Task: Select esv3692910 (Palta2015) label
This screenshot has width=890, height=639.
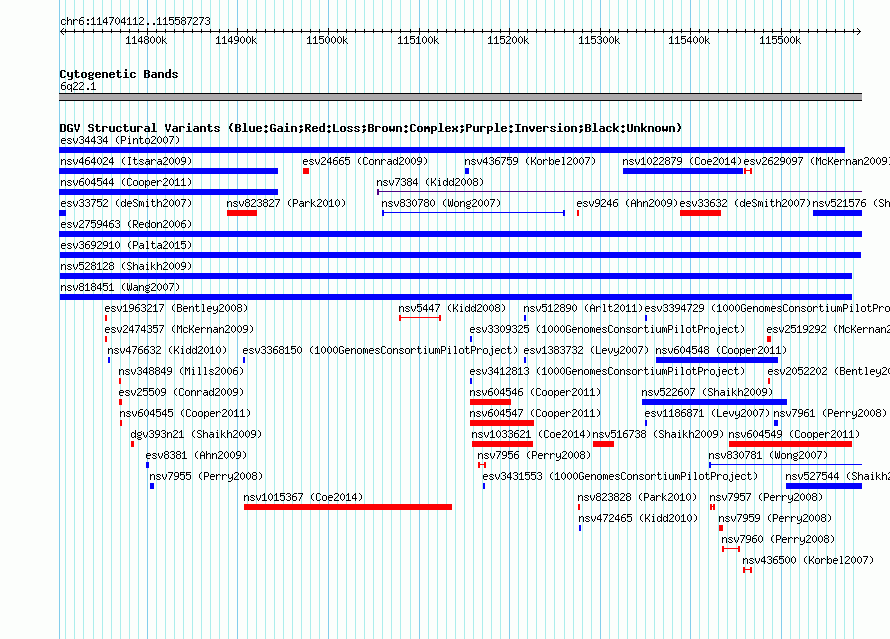Action: (126, 245)
